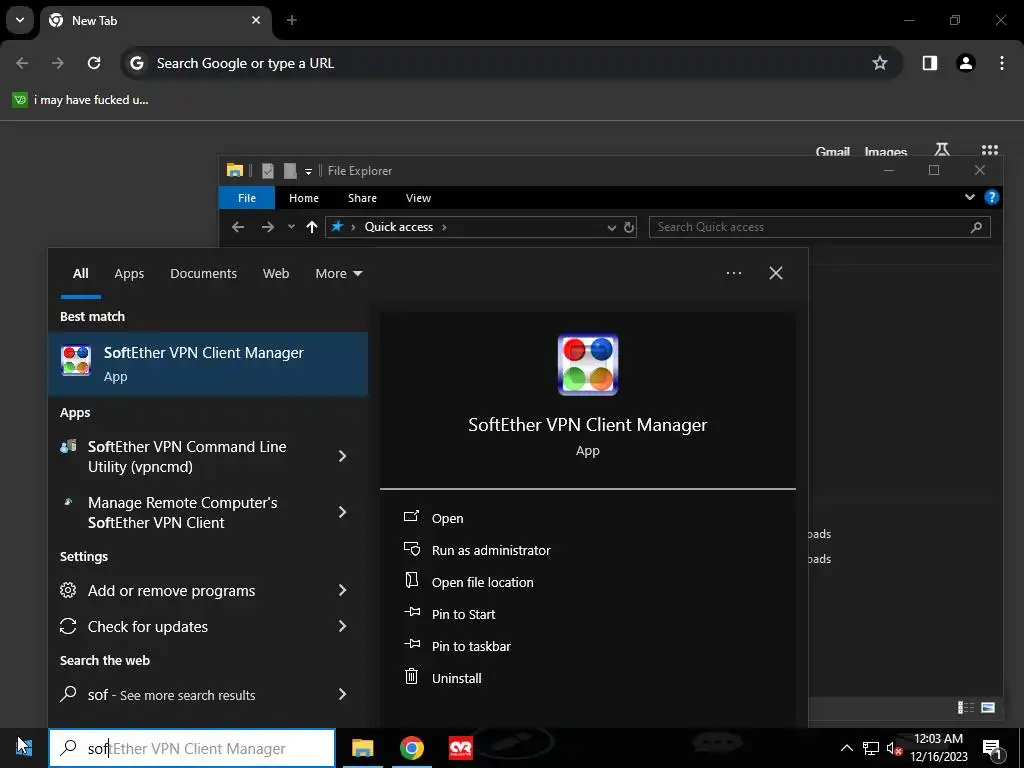Screen dimensions: 1024x768
Task: Open Chrome profile icon
Action: [x=965, y=63]
